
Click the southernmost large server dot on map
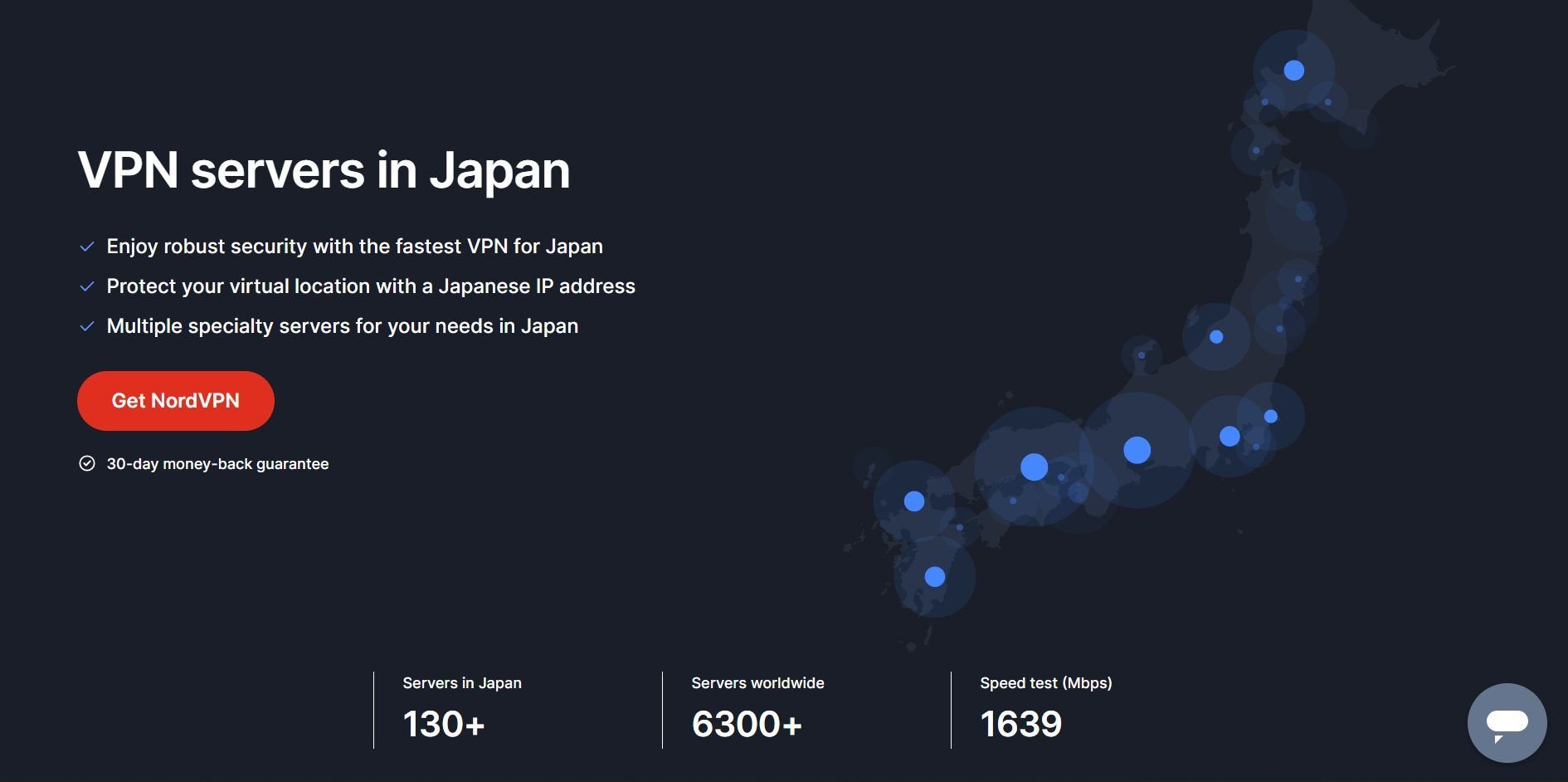click(935, 576)
